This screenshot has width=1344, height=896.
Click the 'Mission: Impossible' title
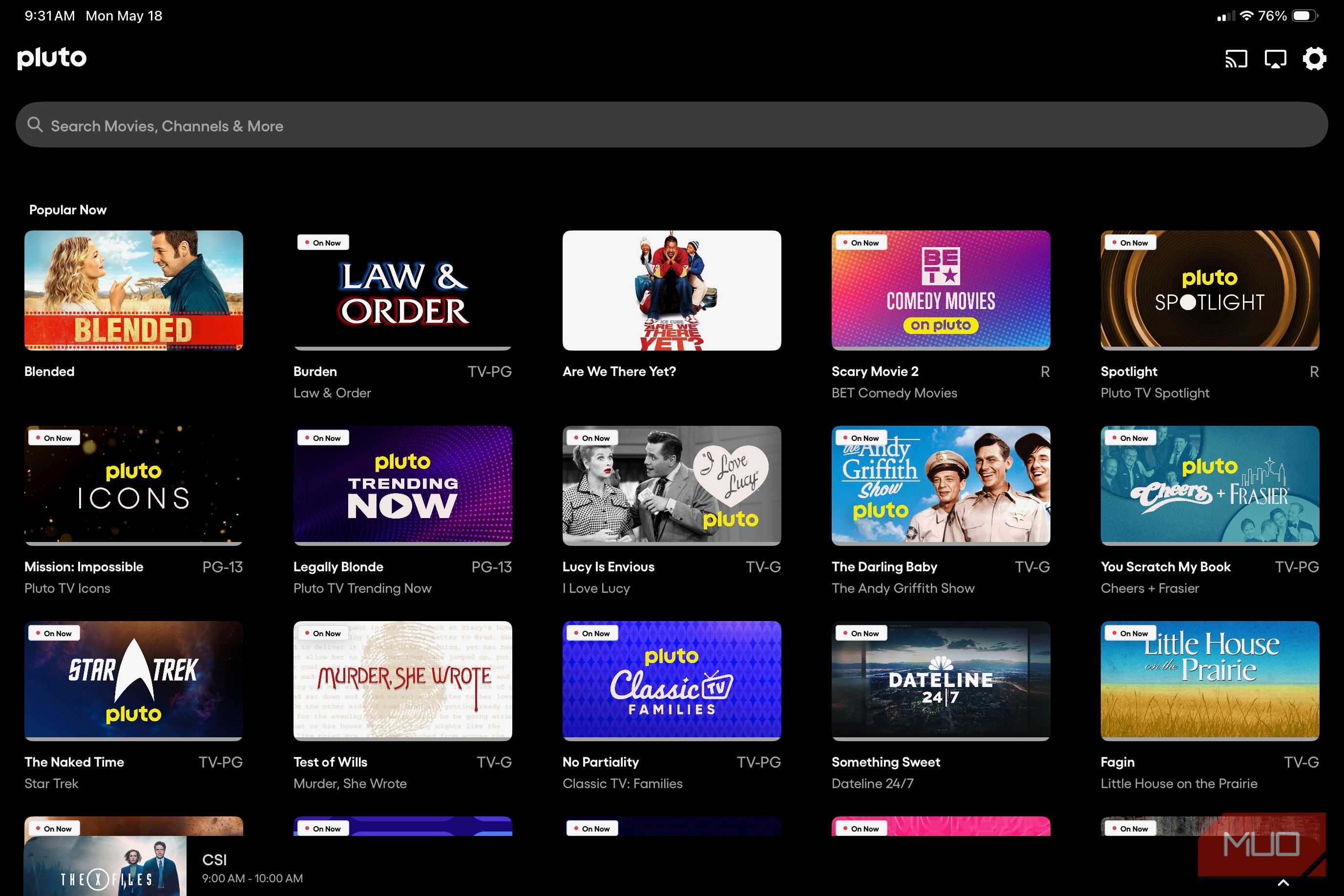pos(84,567)
